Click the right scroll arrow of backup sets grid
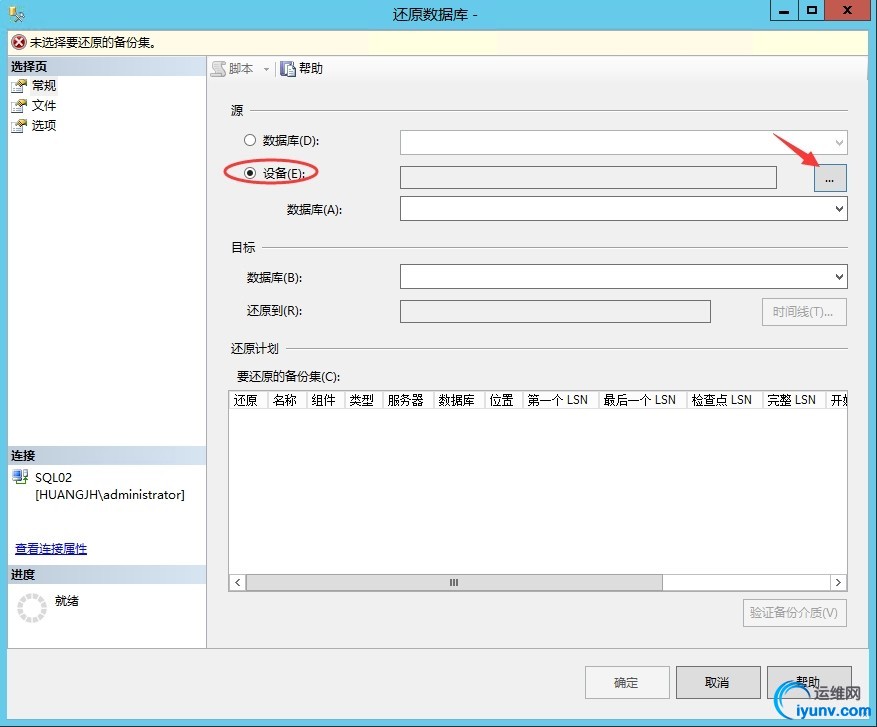This screenshot has width=877, height=727. click(x=838, y=583)
